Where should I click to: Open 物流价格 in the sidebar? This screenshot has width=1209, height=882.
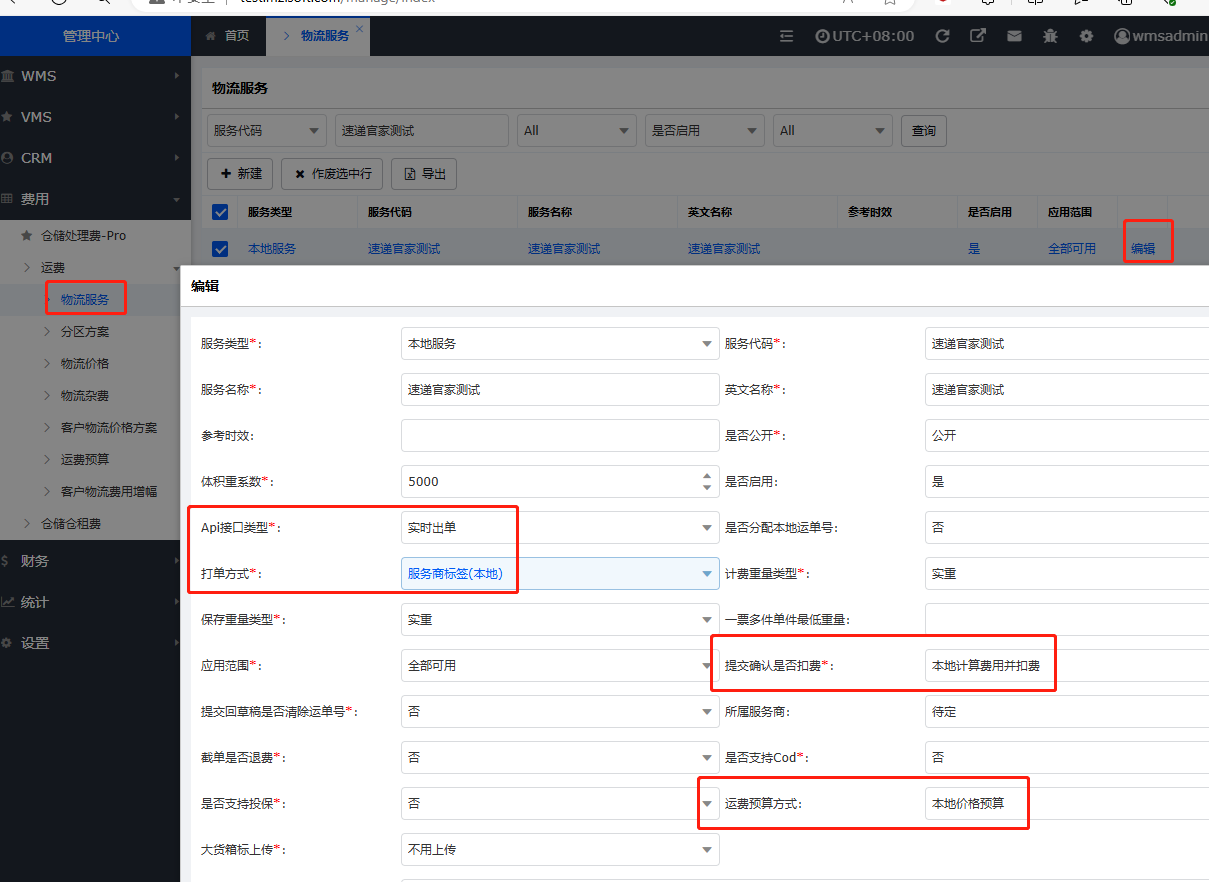[85, 363]
